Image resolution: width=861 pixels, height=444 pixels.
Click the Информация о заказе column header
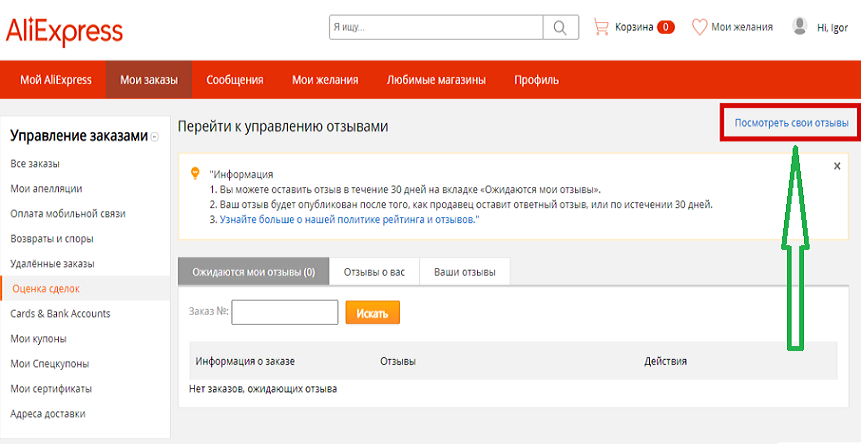point(245,362)
